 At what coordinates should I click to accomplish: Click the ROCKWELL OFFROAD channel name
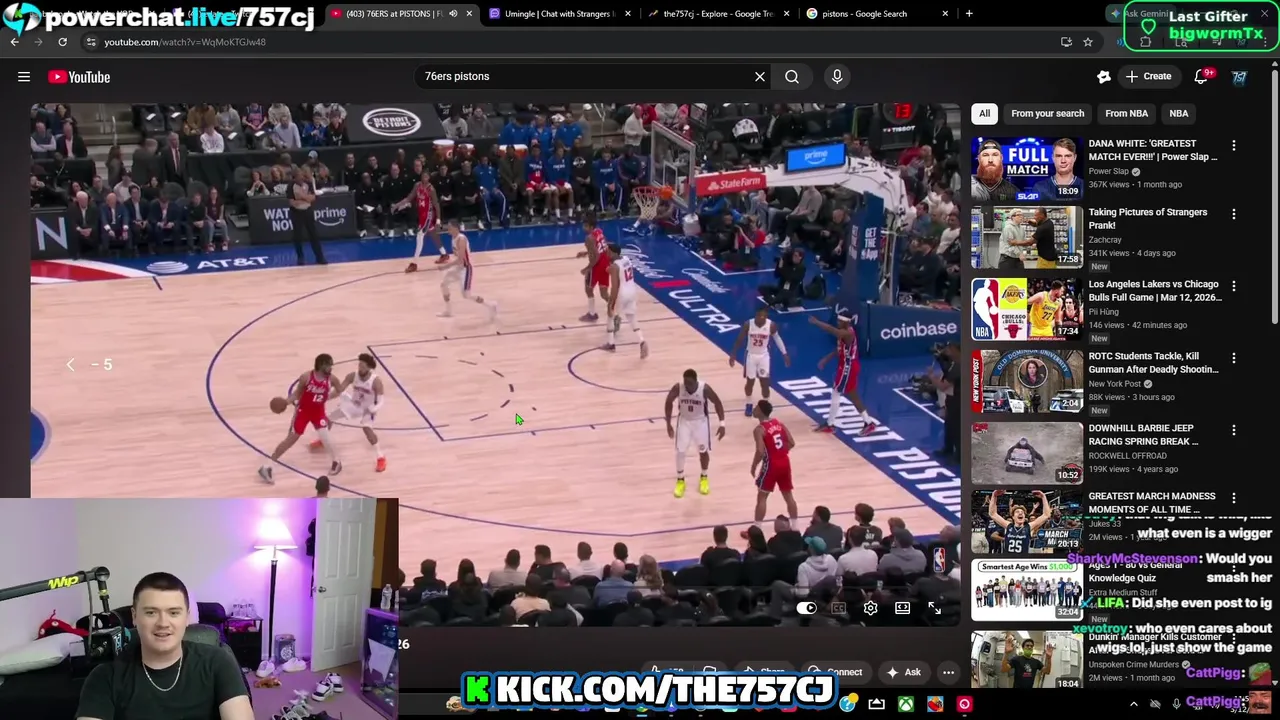[1127, 456]
